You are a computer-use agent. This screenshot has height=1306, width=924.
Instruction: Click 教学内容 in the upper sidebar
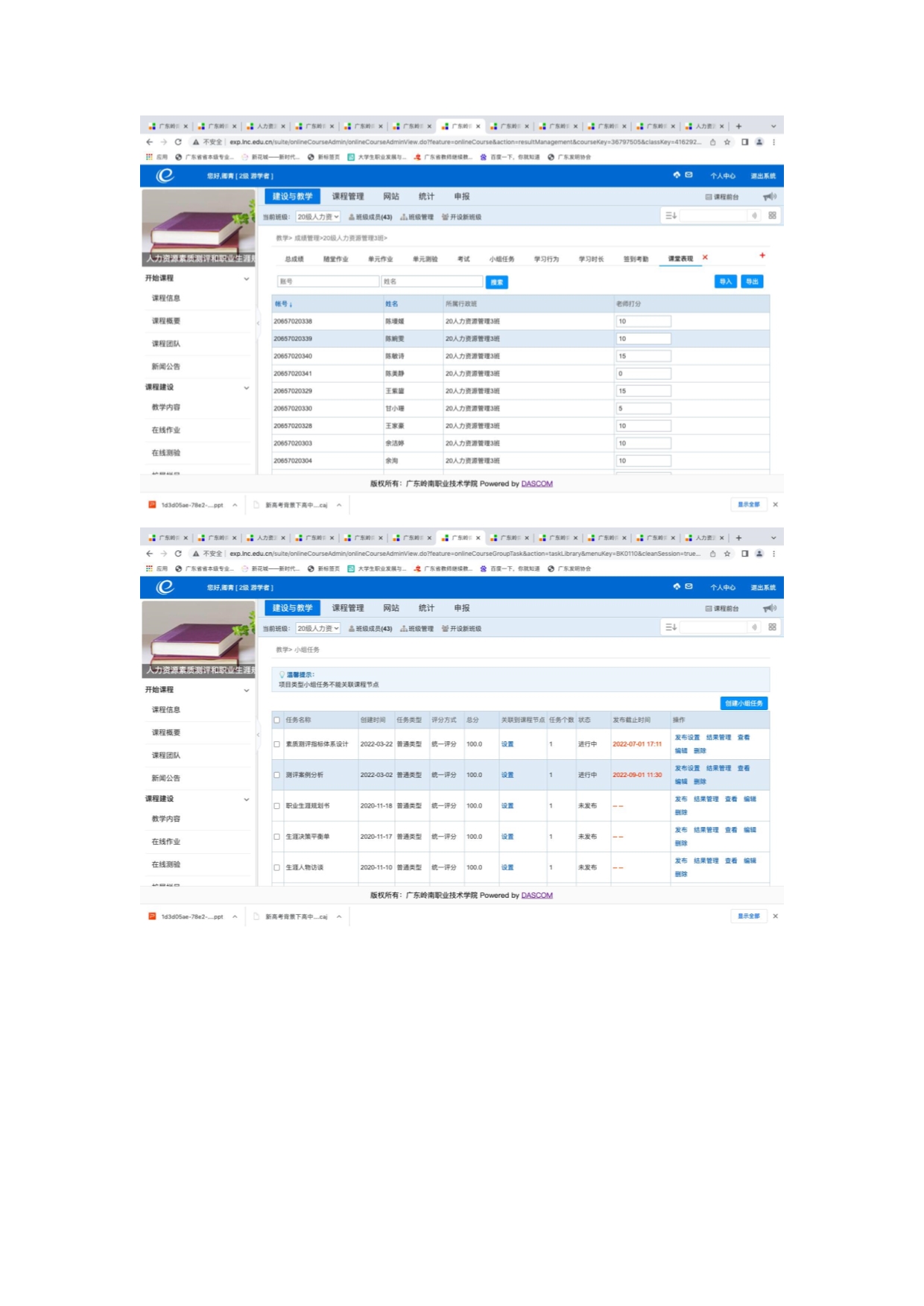point(166,408)
